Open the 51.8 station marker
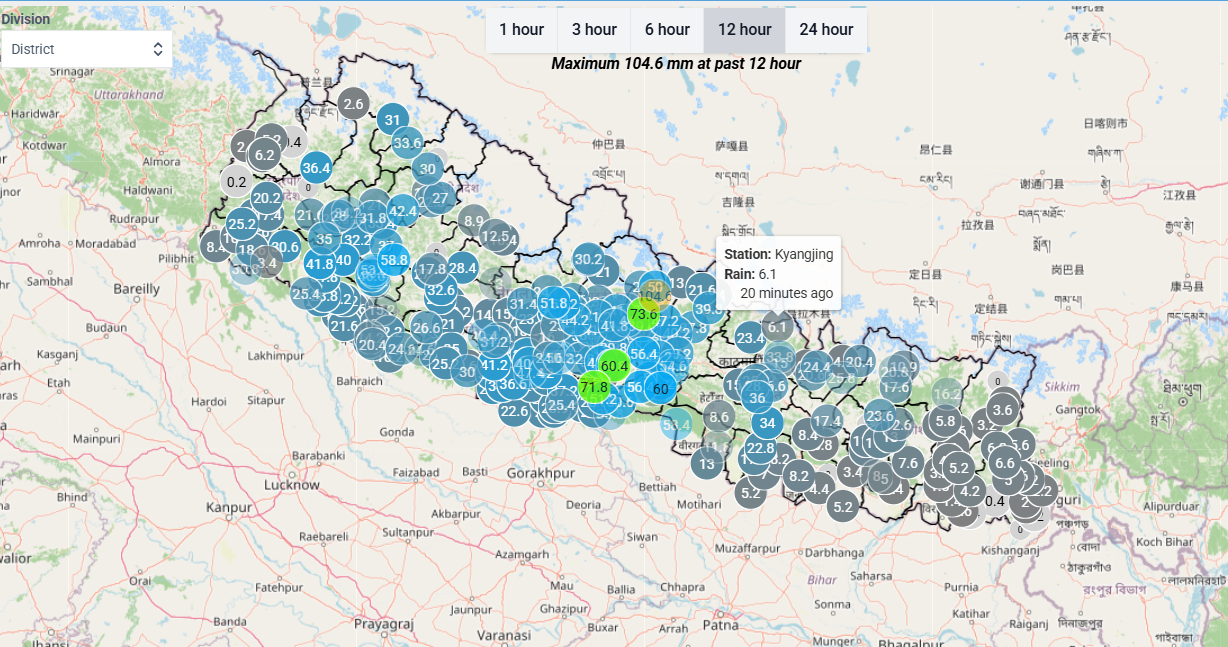The image size is (1228, 647). tap(553, 302)
